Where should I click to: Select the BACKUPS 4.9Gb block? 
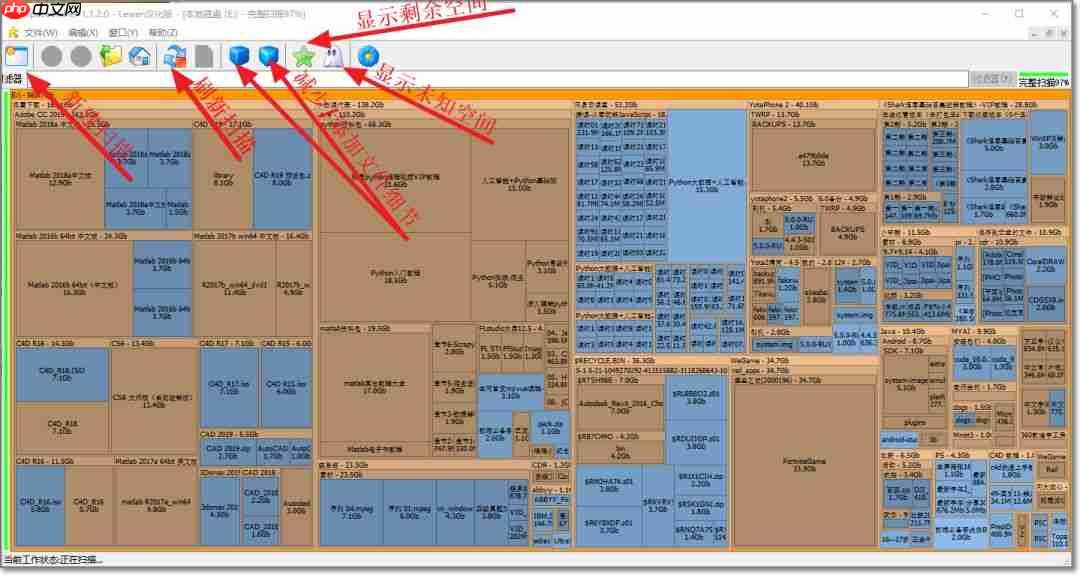[x=847, y=233]
